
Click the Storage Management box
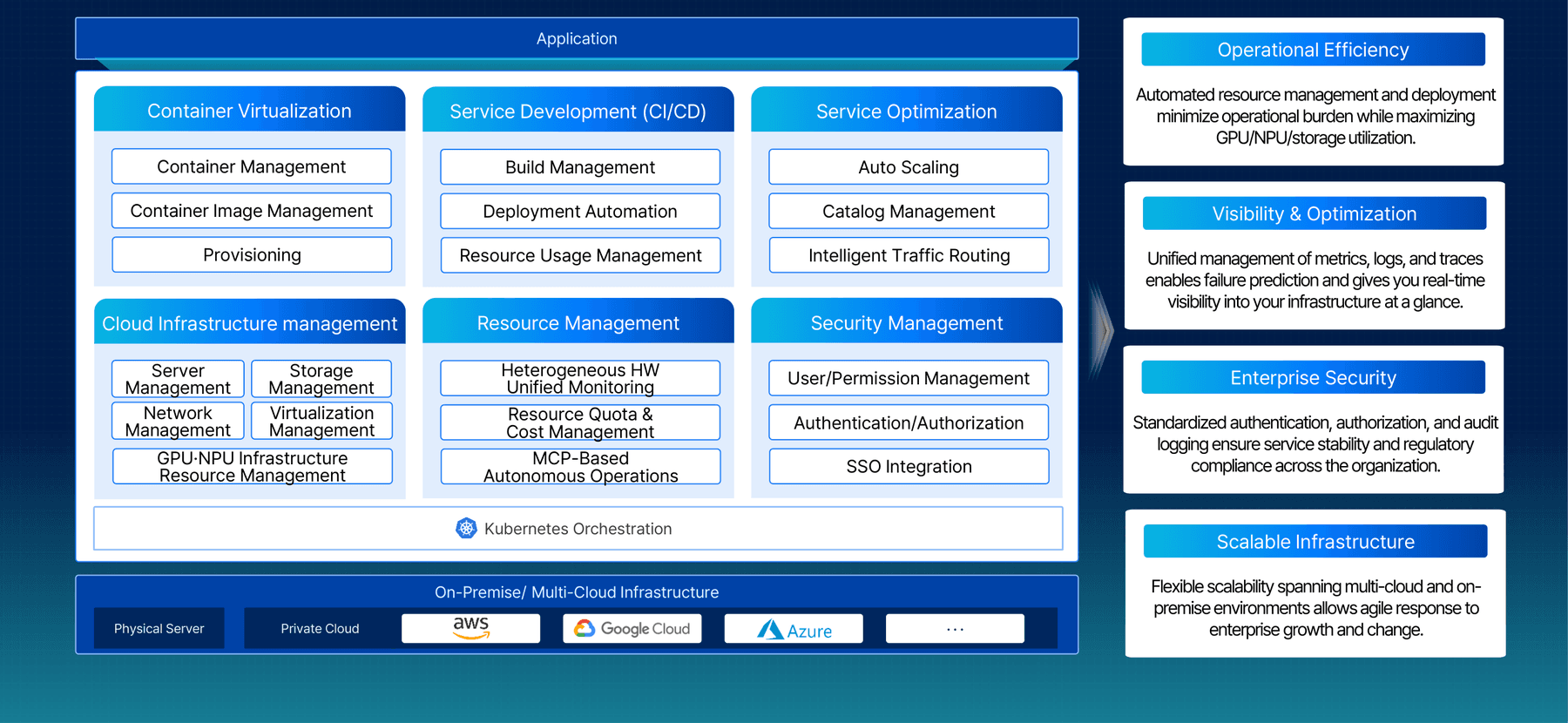[321, 379]
